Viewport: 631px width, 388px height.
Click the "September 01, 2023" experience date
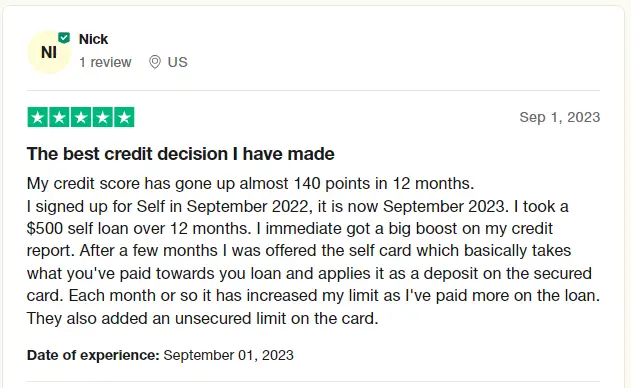[x=229, y=355]
